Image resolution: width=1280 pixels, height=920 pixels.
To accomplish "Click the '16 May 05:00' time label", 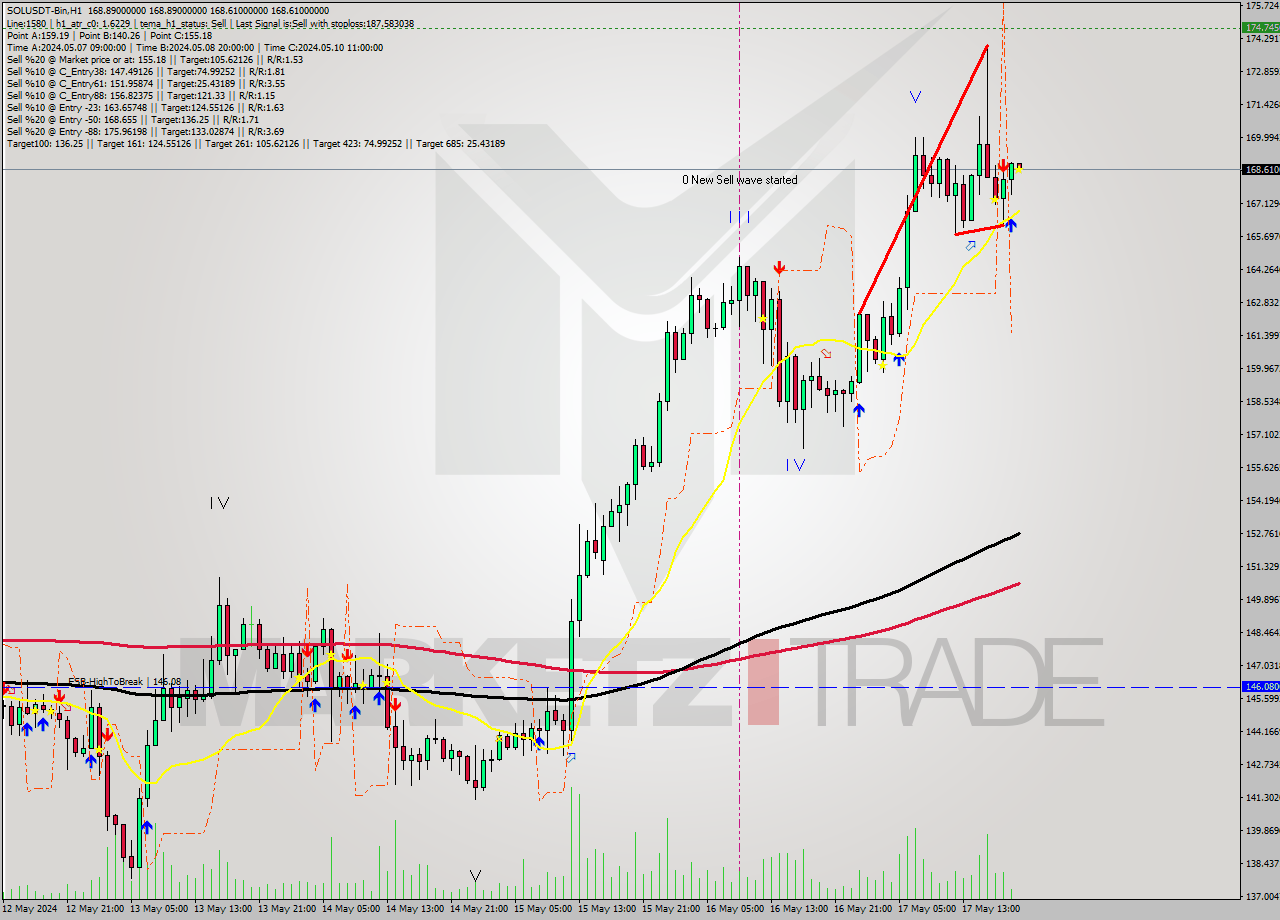I will click(733, 909).
